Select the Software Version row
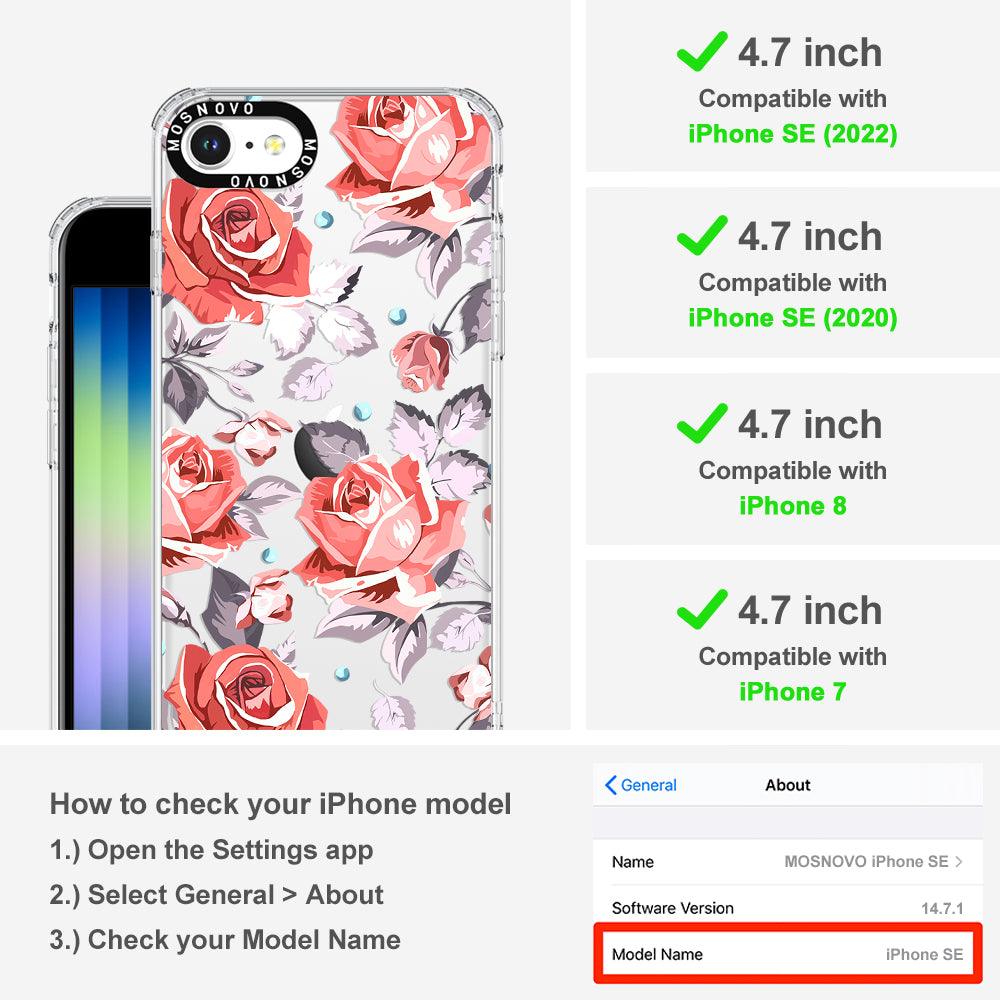The image size is (1000, 1000). (788, 908)
